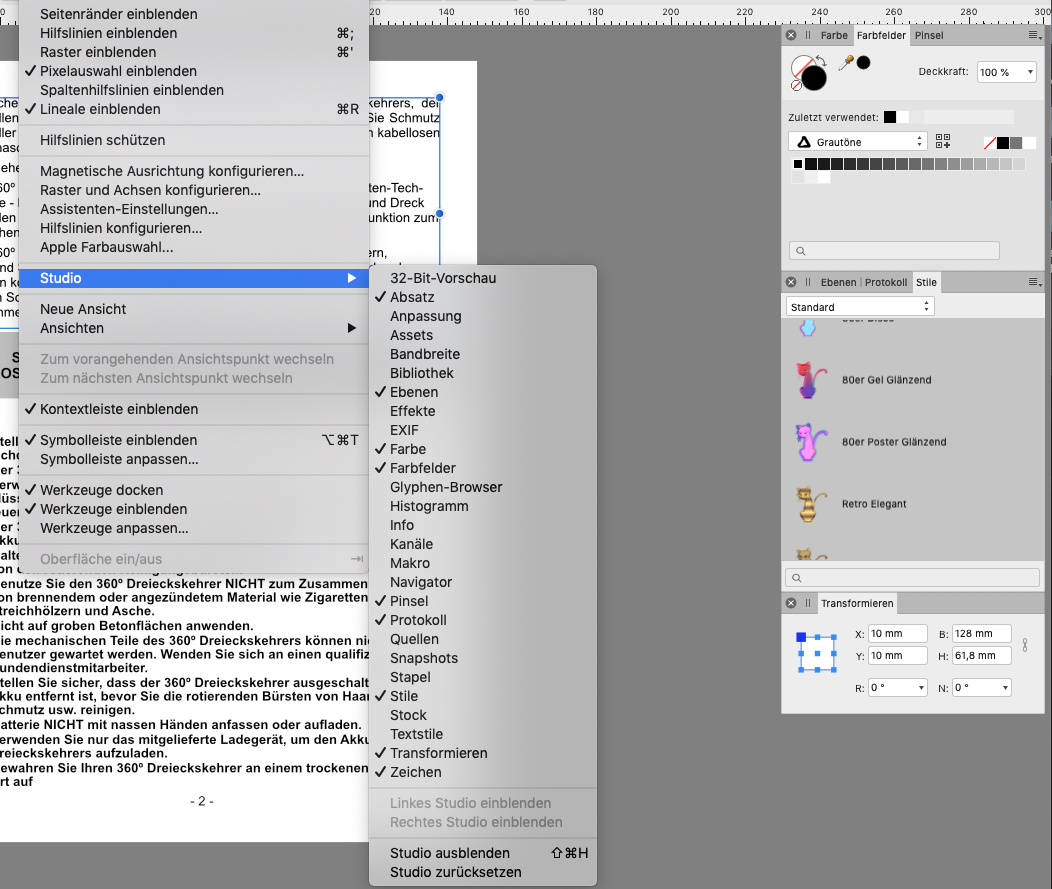Click the B width field

click(x=982, y=634)
